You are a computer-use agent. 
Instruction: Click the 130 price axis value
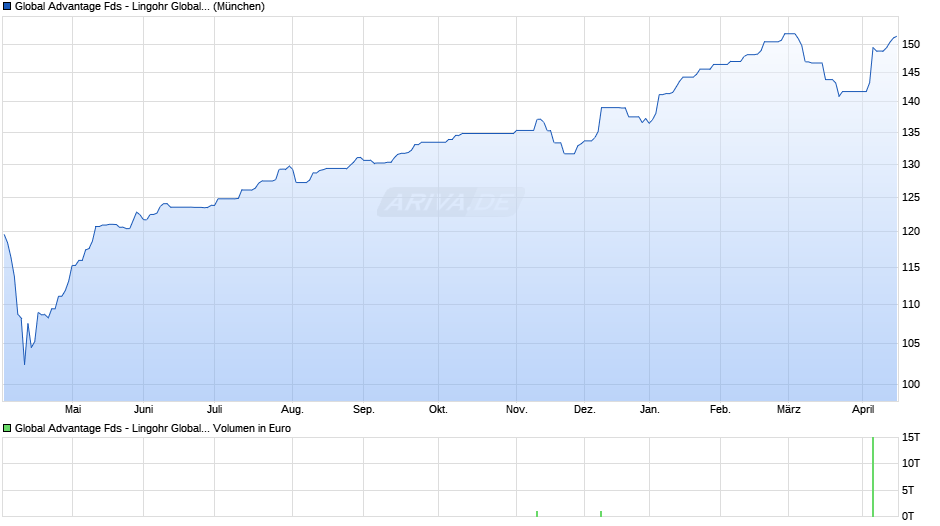coord(911,164)
